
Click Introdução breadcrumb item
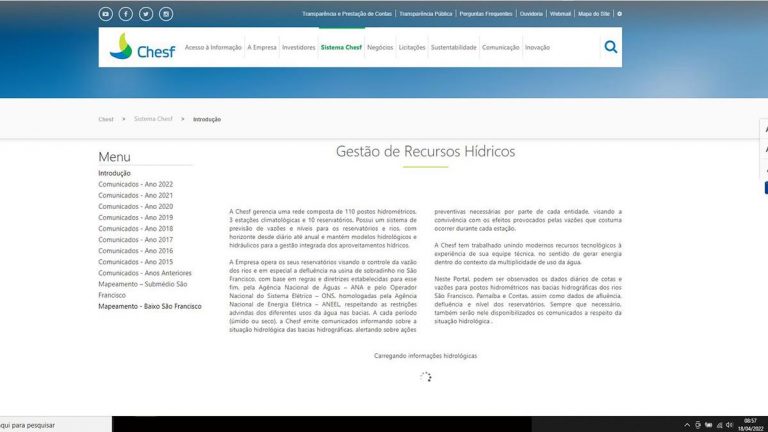pos(207,120)
